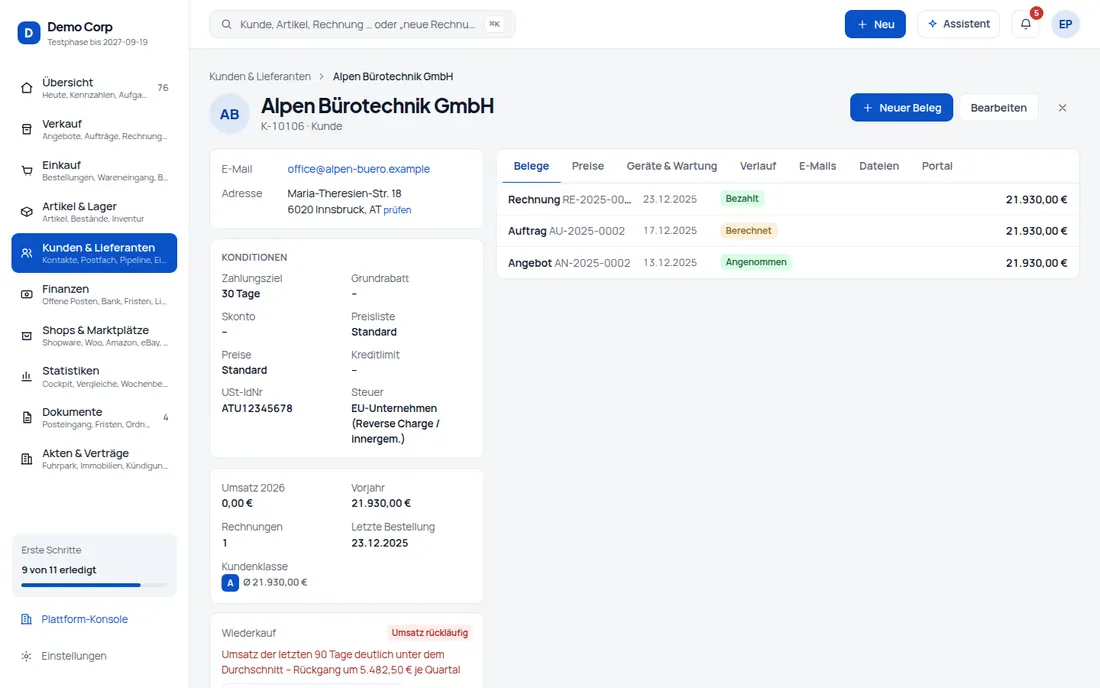
Task: Open Artikel & Lager box icon
Action: click(27, 212)
